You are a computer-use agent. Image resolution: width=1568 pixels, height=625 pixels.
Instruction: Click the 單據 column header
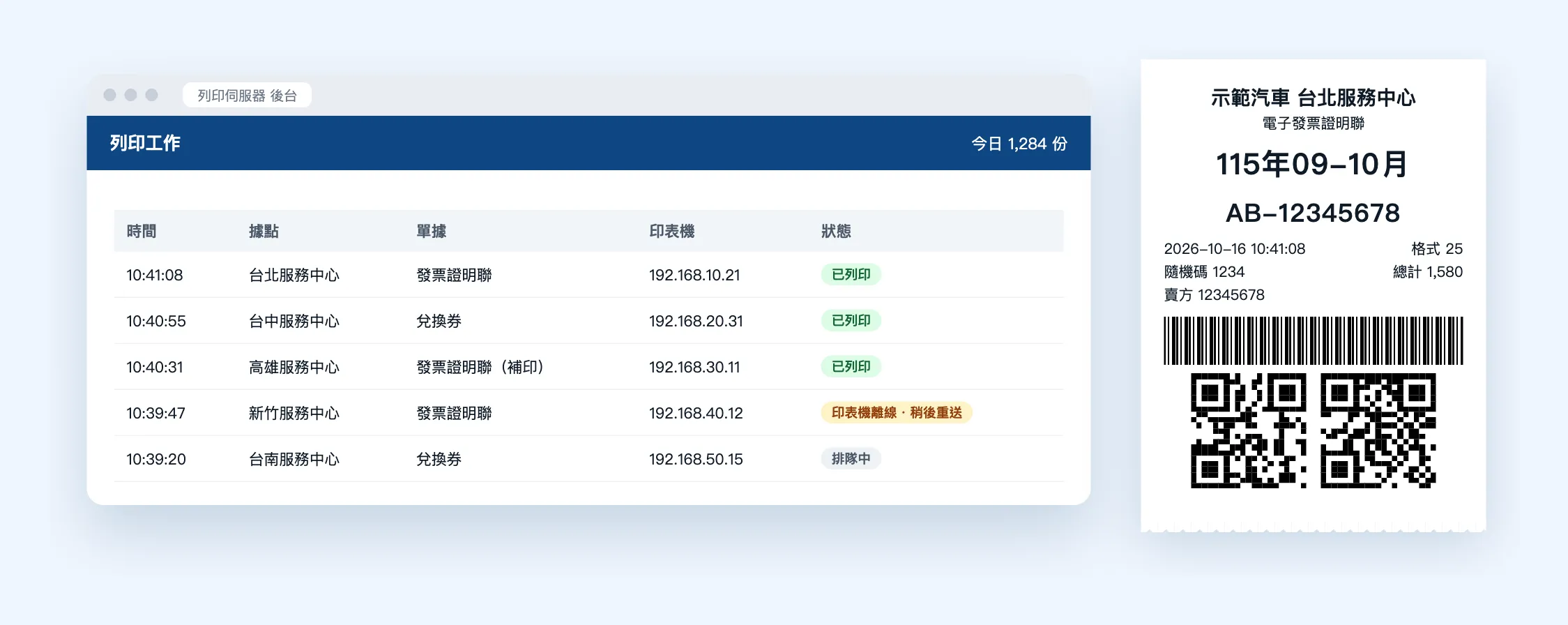point(432,231)
